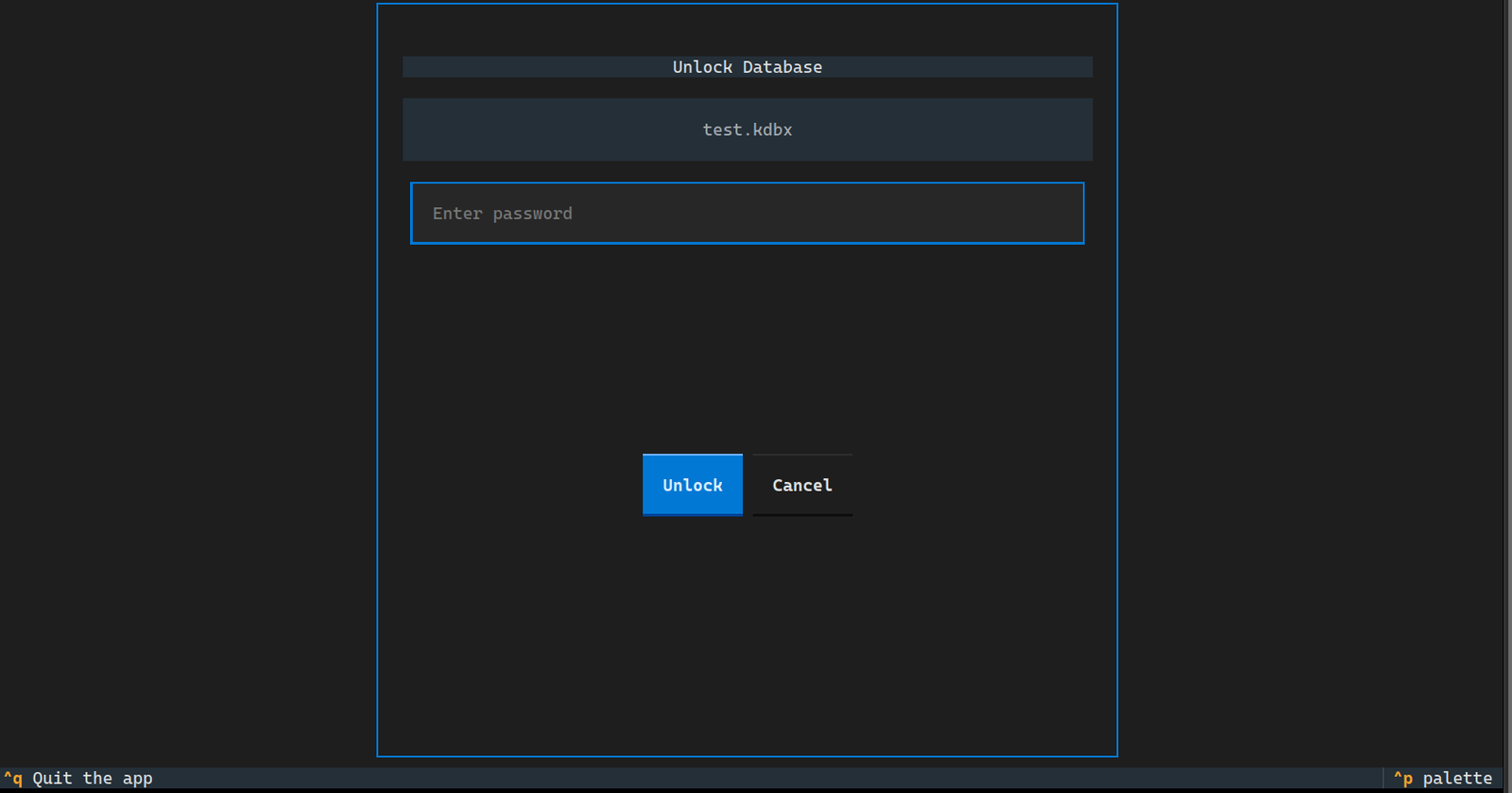Screen dimensions: 1512x793
Task: Select the test.kdbx filename label
Action: click(747, 129)
